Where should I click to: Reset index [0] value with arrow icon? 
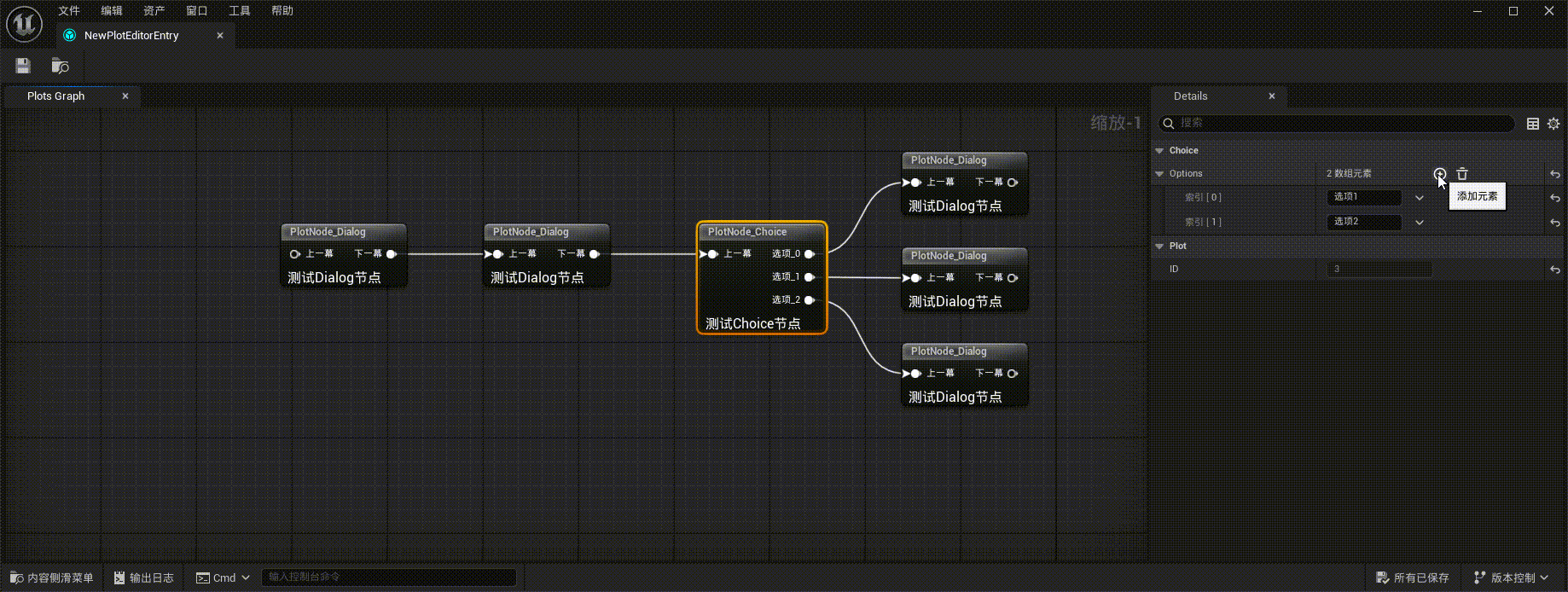[1555, 198]
